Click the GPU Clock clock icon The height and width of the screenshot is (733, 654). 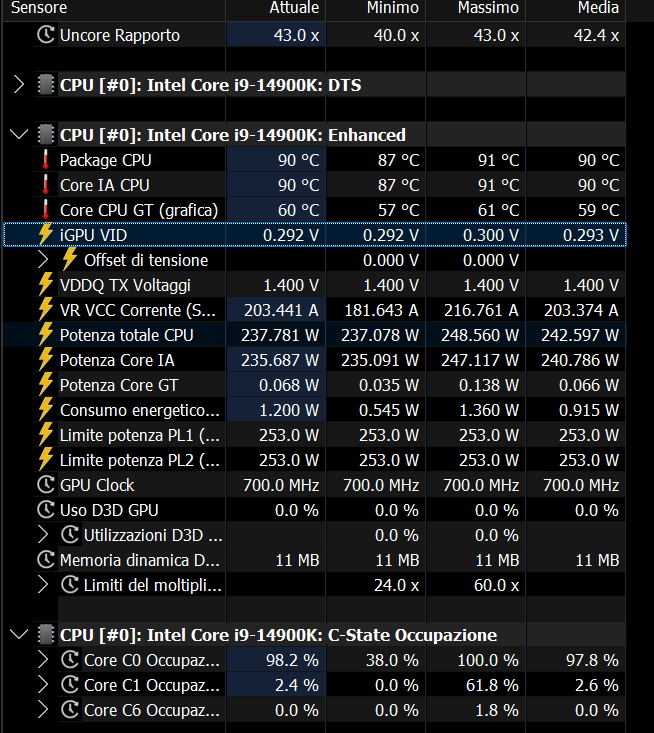(46, 485)
